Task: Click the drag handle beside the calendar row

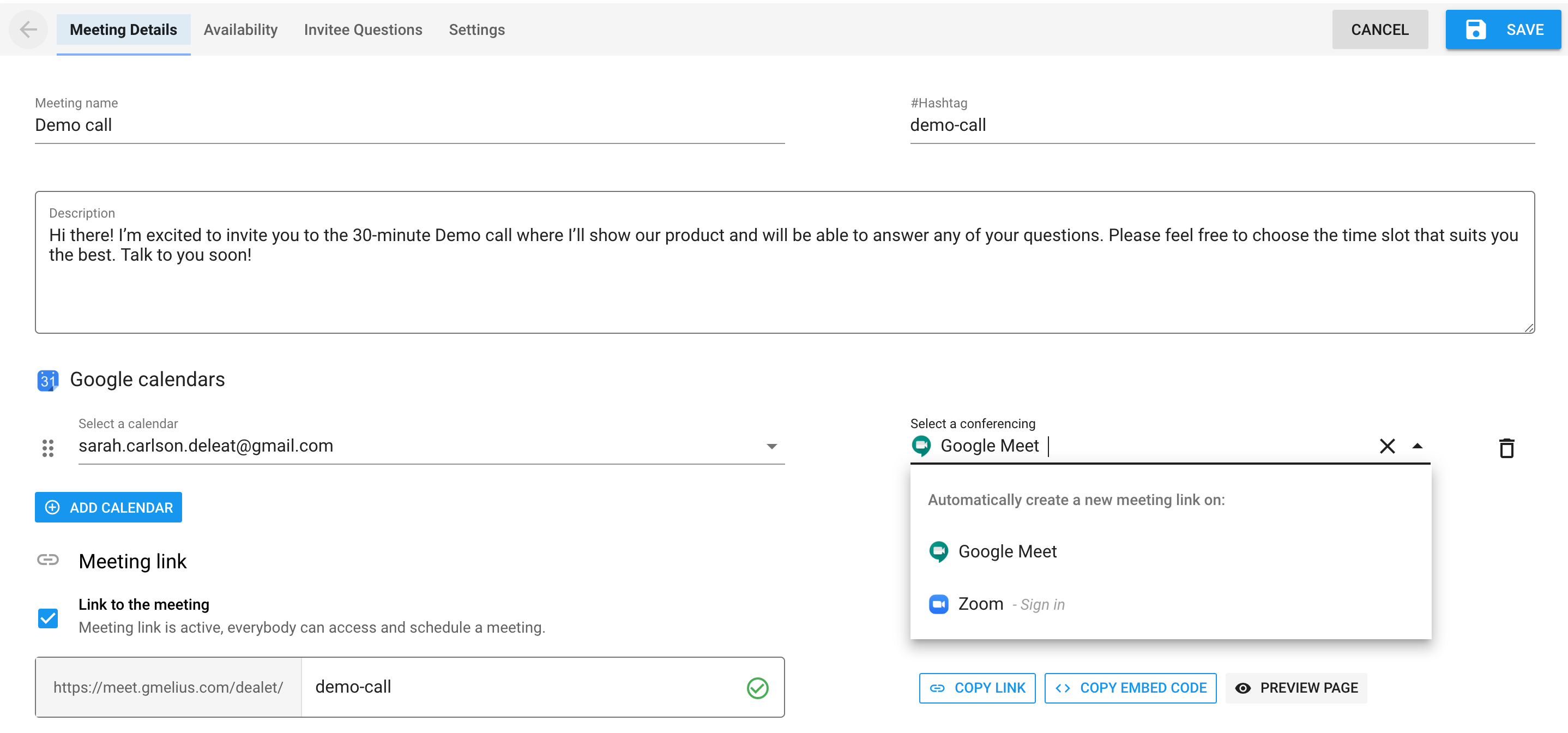Action: coord(48,448)
